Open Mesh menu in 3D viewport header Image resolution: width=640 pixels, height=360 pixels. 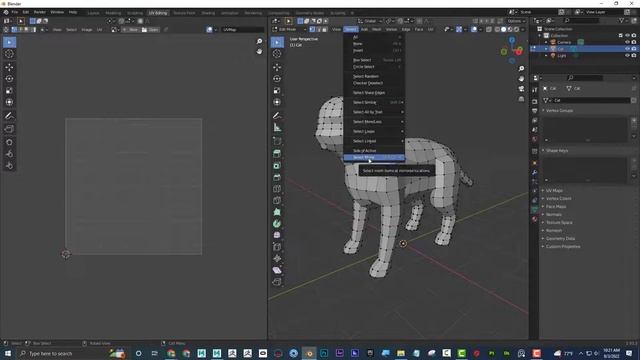tap(376, 29)
